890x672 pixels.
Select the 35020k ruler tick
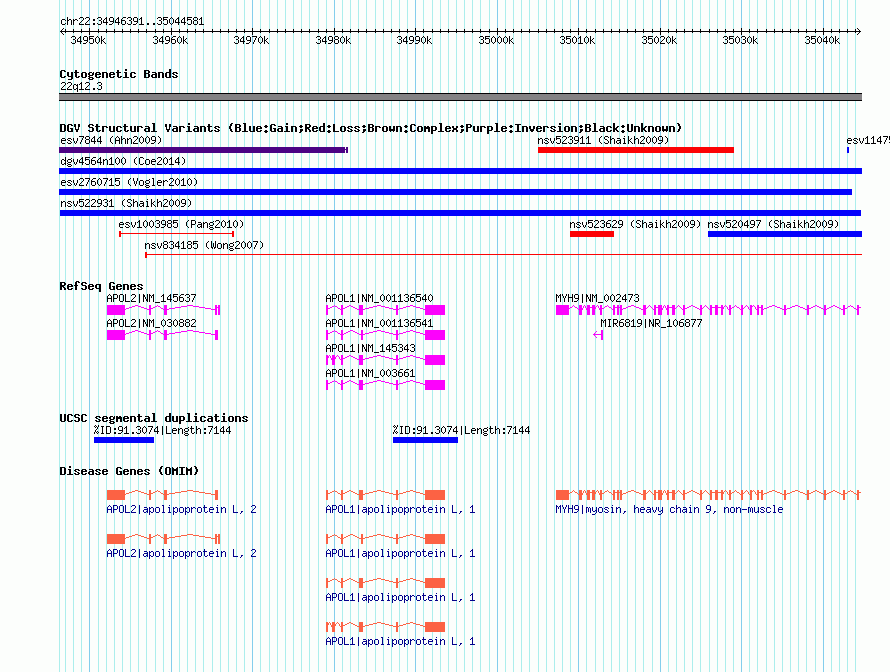pyautogui.click(x=659, y=40)
